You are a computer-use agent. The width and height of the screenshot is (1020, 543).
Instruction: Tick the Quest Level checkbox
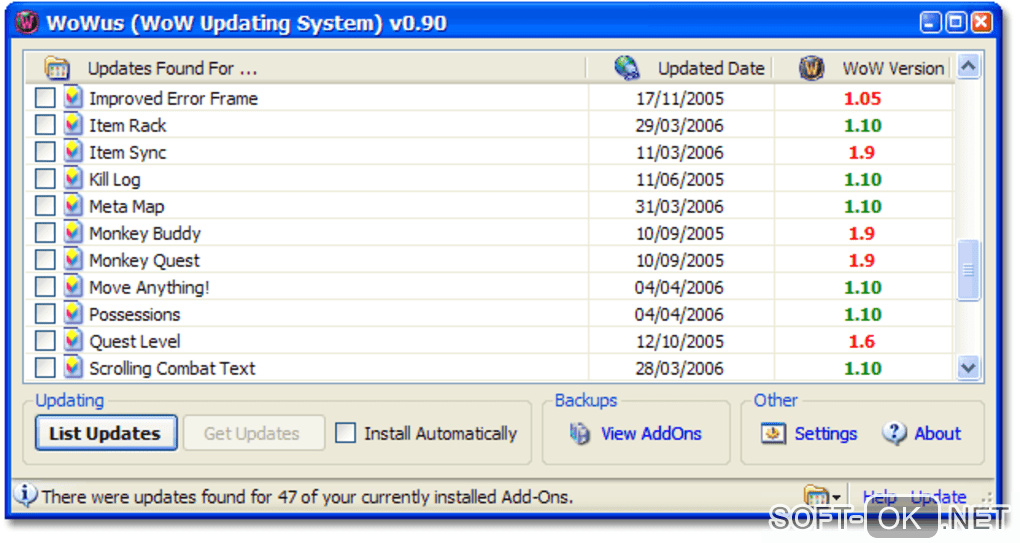coord(45,341)
